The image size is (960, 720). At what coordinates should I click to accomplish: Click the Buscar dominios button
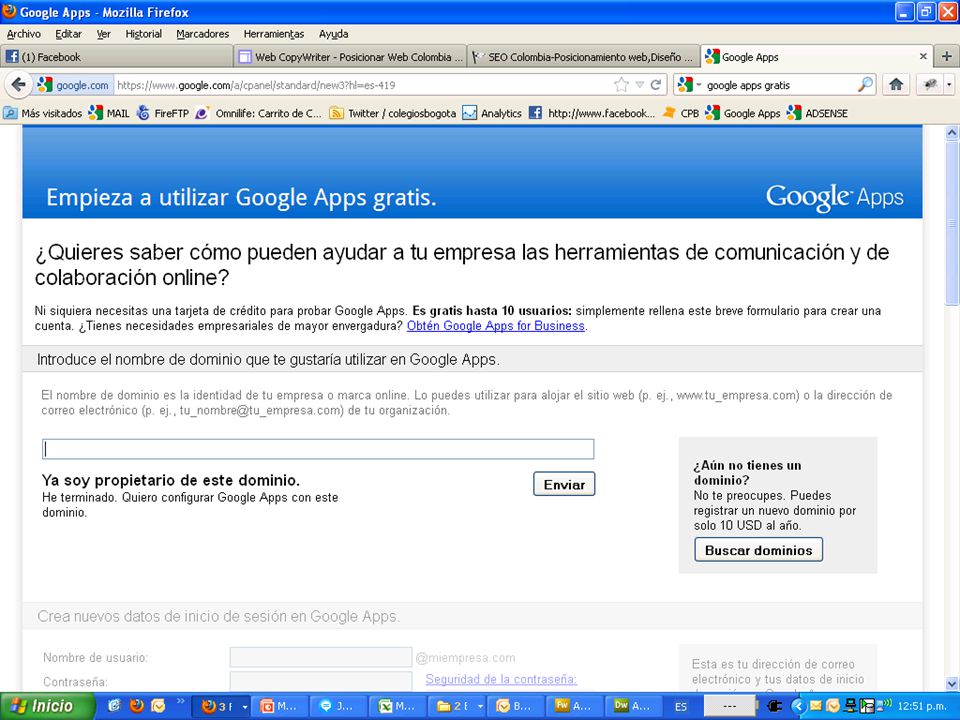coord(759,550)
